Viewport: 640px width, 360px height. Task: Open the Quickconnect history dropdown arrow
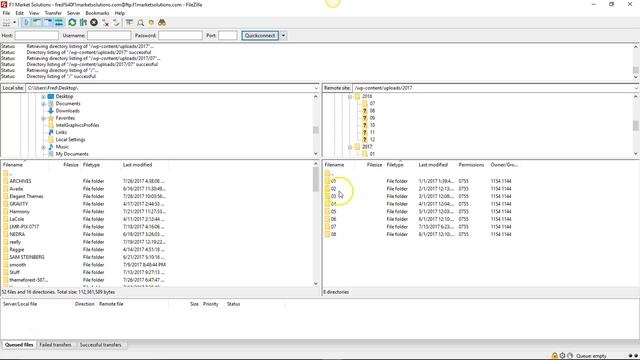[x=283, y=36]
